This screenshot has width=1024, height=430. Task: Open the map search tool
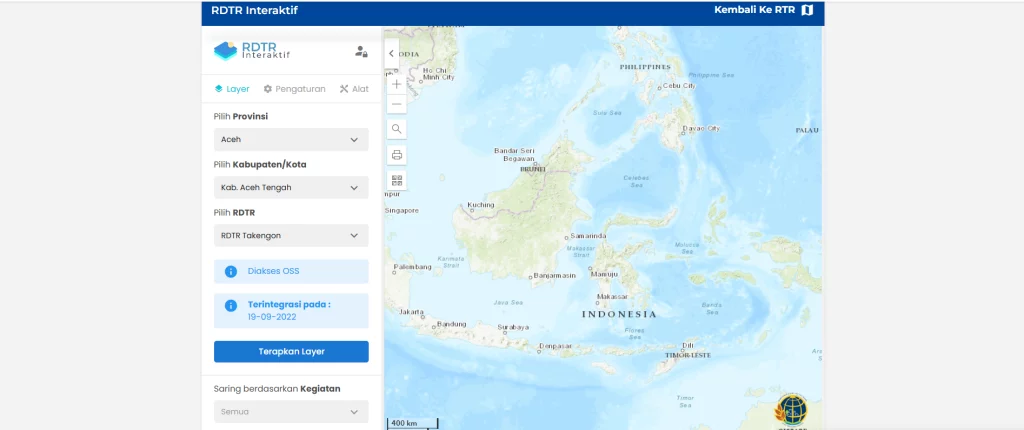(x=396, y=129)
